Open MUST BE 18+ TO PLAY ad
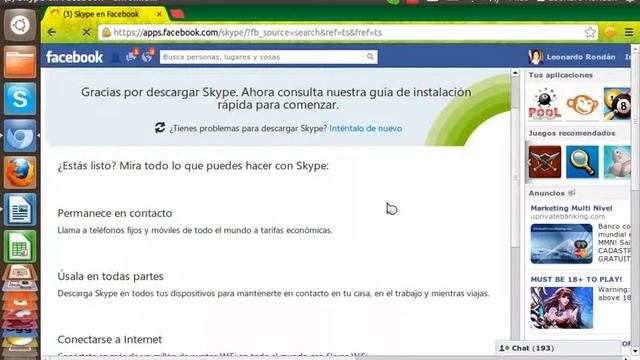Image resolution: width=640 pixels, height=360 pixels. pos(576,280)
